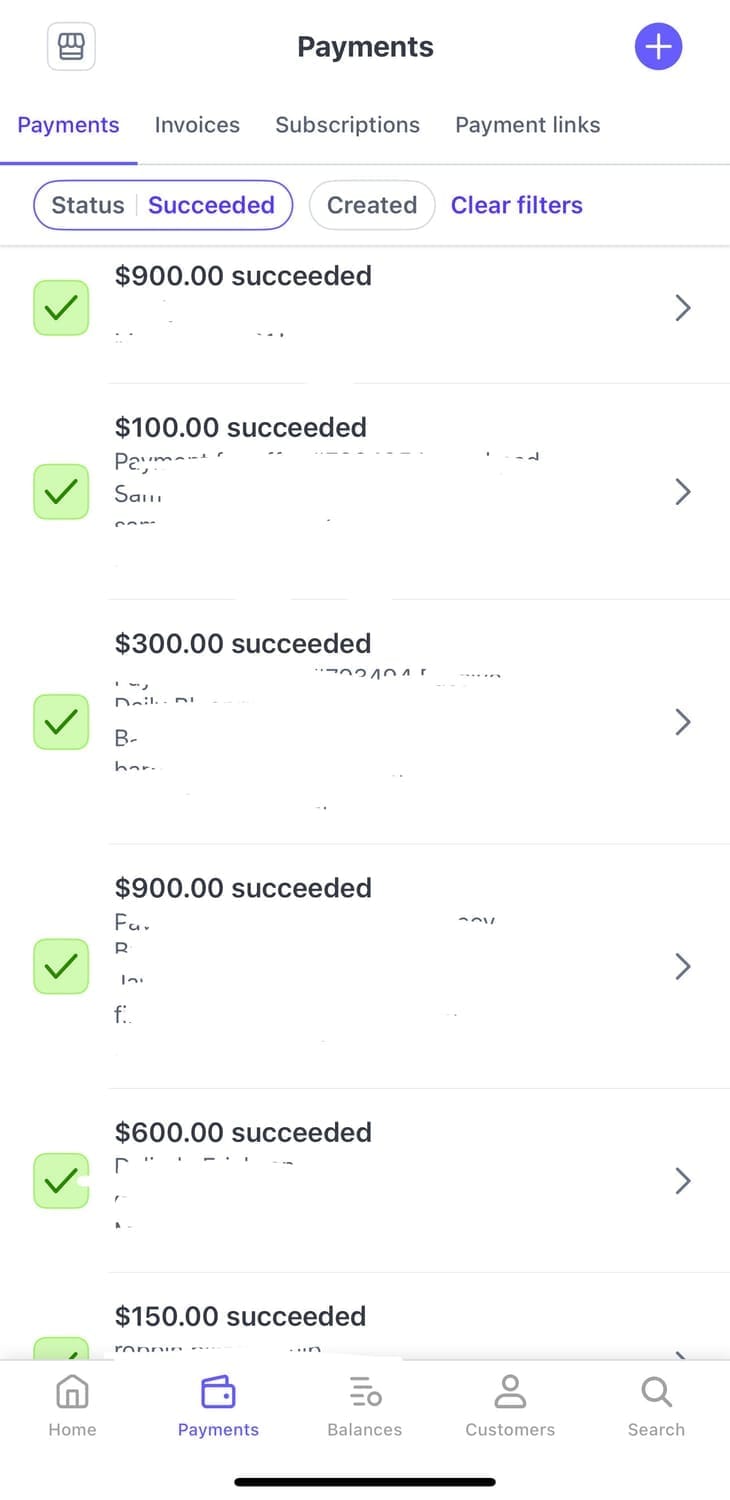Image resolution: width=730 pixels, height=1500 pixels.
Task: Open details chevron for $300.00 payment
Action: [683, 721]
